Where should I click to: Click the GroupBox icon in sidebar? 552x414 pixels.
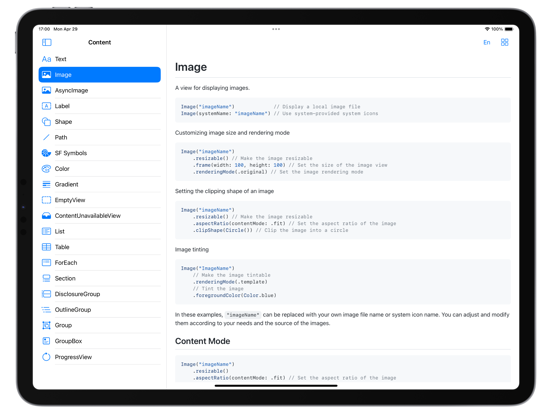[46, 341]
